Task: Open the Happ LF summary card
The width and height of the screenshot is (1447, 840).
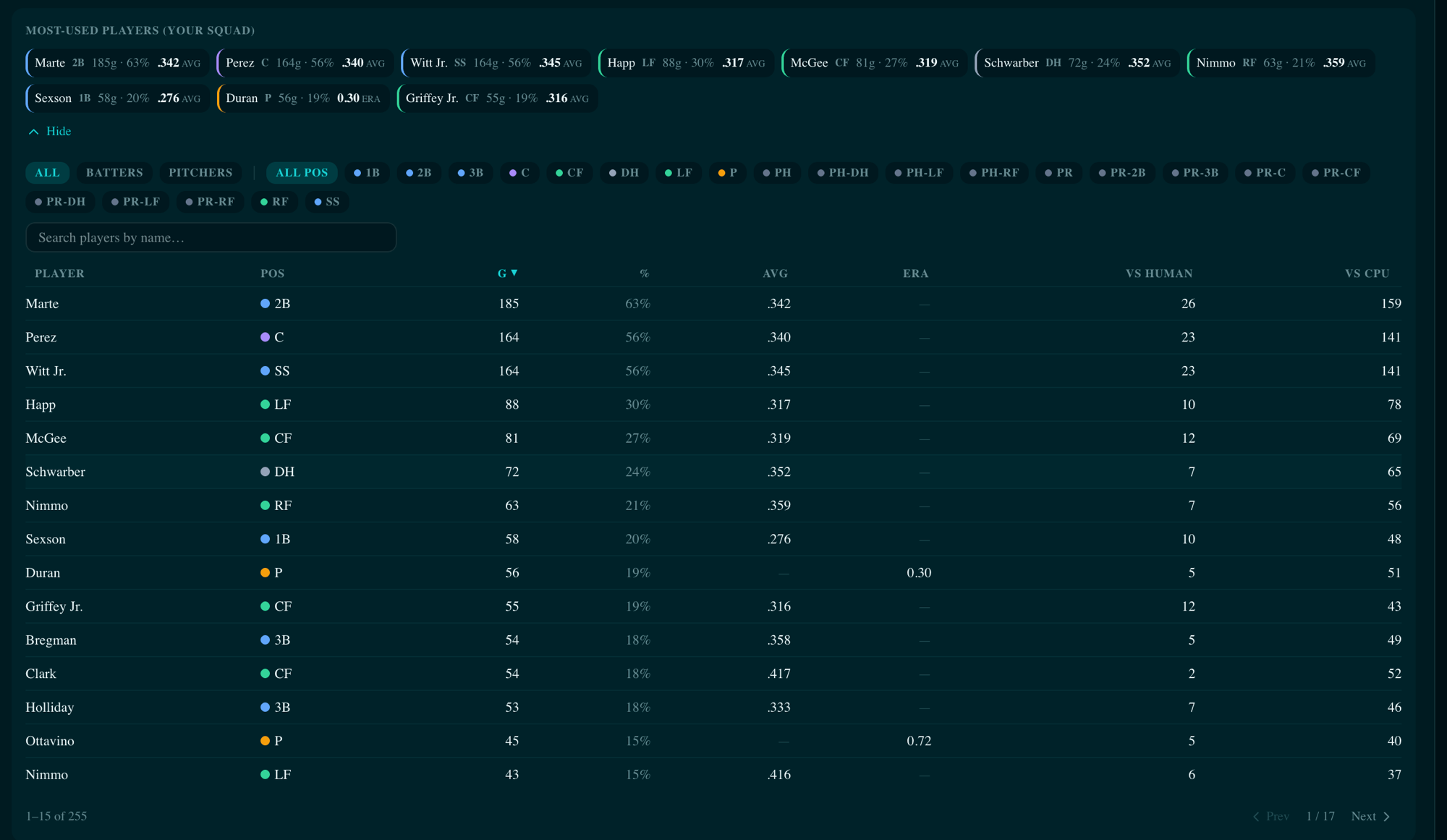Action: [x=686, y=63]
